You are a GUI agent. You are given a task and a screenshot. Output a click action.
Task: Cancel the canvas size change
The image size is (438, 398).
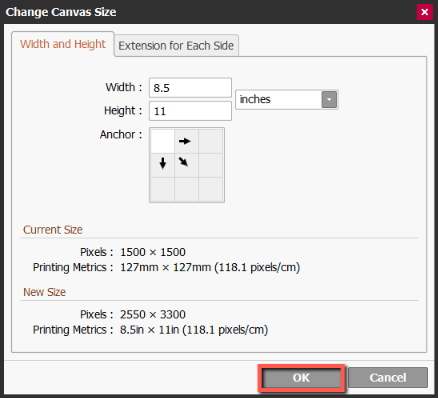(388, 378)
